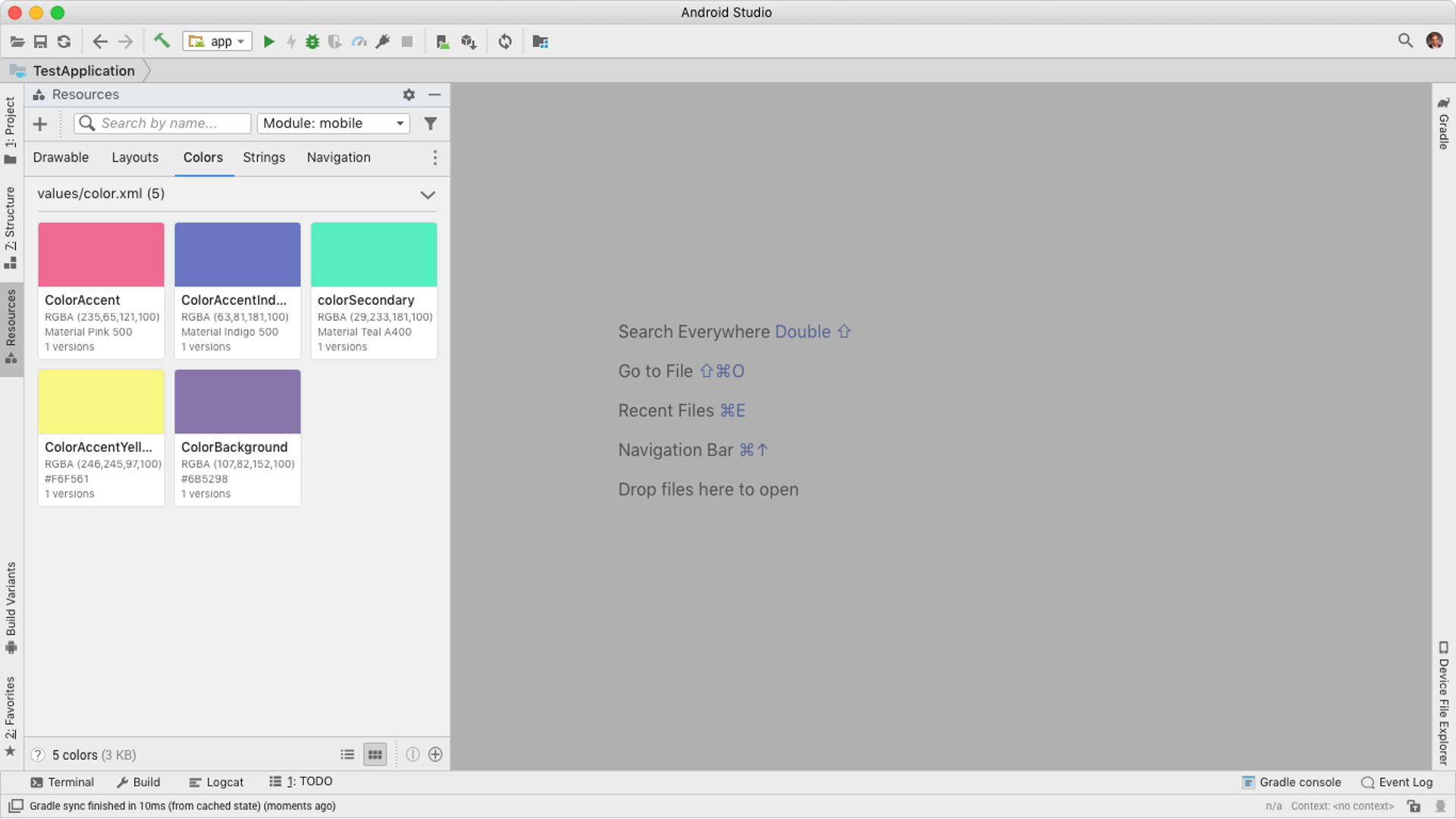This screenshot has width=1456, height=819.
Task: Open the app run configuration dropdown
Action: coord(218,42)
